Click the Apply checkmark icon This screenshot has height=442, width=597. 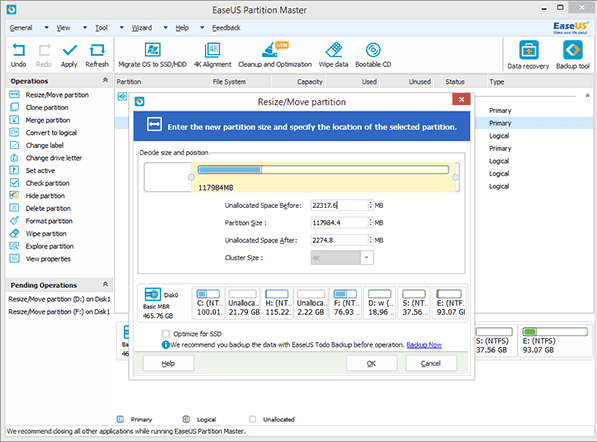[69, 50]
